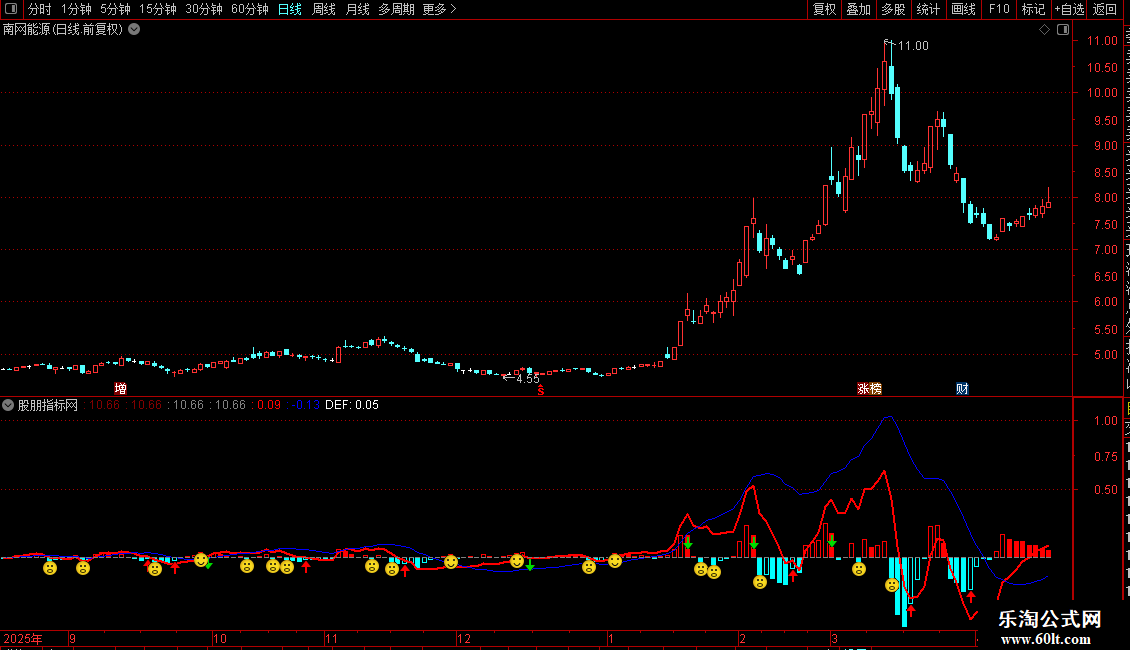
Task: Select the 5分钟 period tab
Action: (x=115, y=9)
